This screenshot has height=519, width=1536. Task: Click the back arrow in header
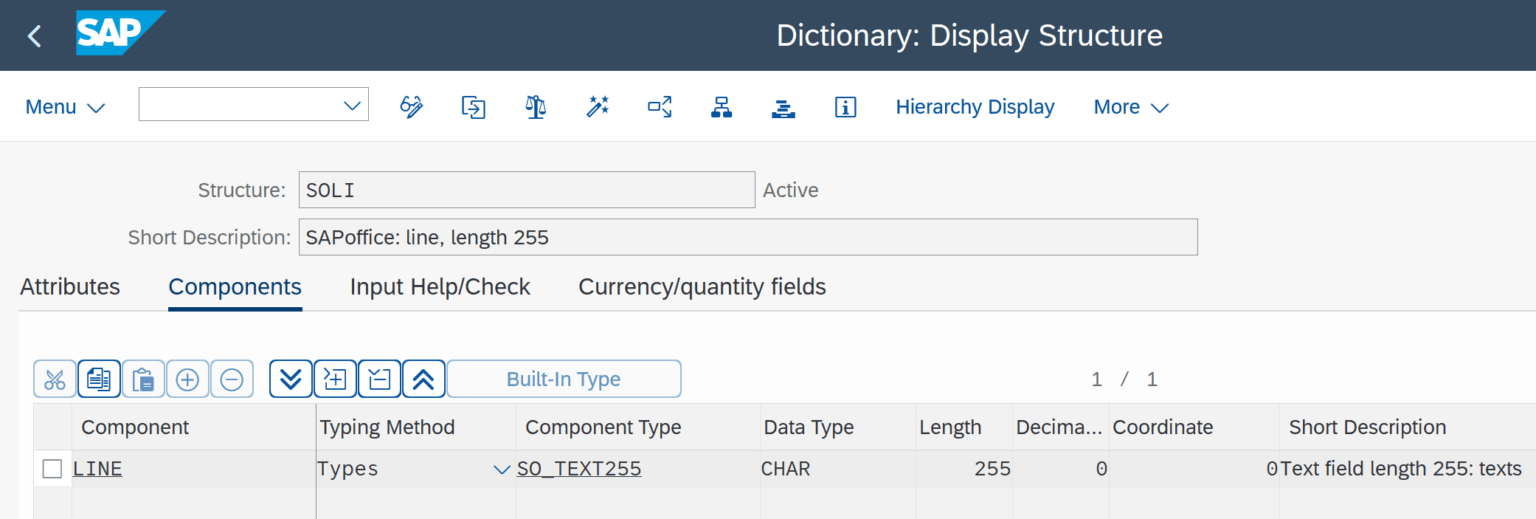point(35,36)
